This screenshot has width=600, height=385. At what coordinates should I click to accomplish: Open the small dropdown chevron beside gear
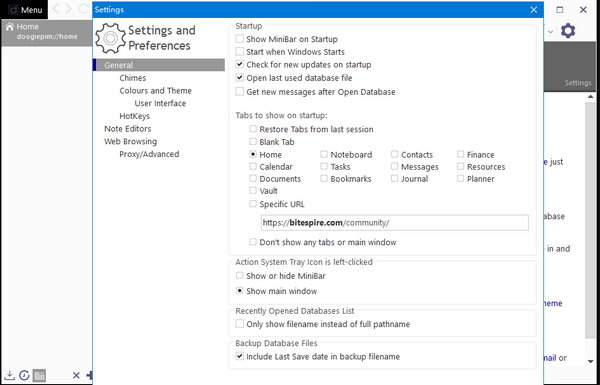coord(551,32)
